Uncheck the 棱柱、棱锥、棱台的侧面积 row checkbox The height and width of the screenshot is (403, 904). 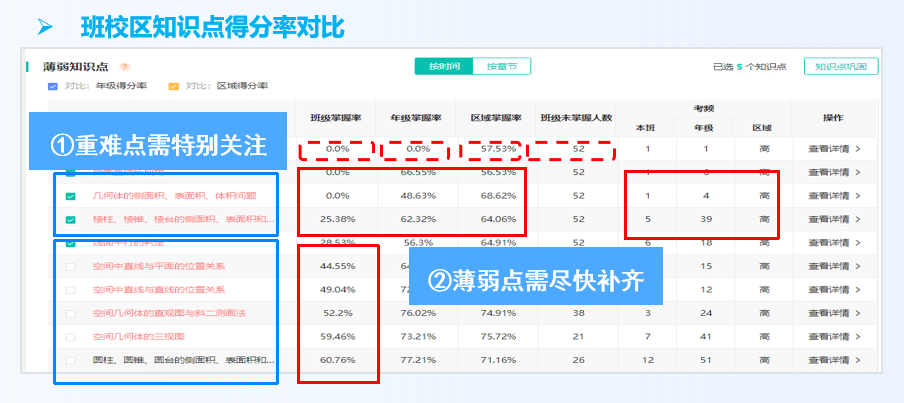(70, 220)
